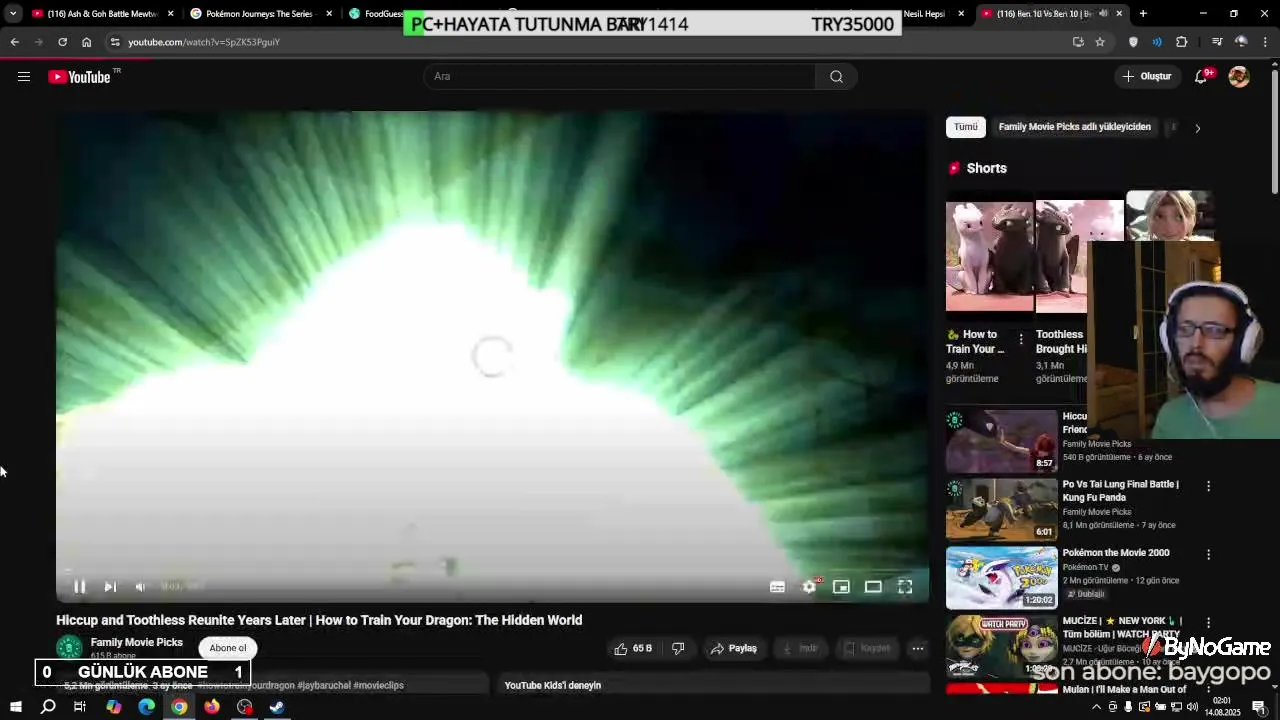Open Task View on taskbar
Image resolution: width=1280 pixels, height=720 pixels.
[80, 707]
